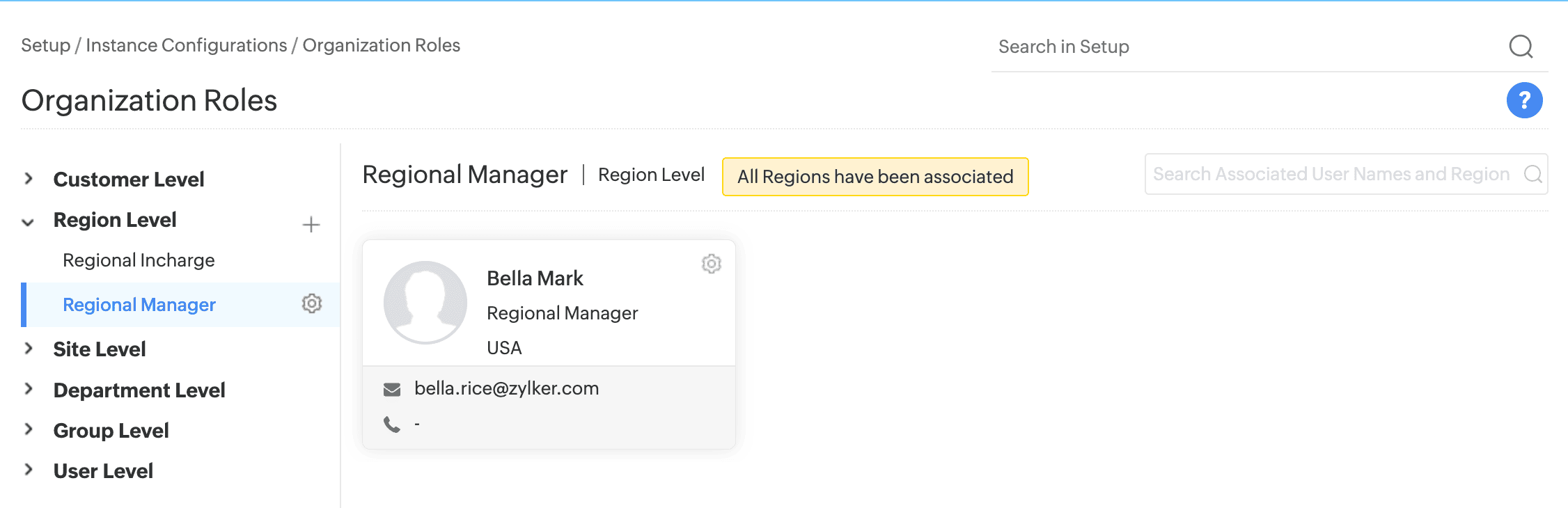Expand the Customer Level section
Screen dimensions: 1568x508
click(x=29, y=179)
